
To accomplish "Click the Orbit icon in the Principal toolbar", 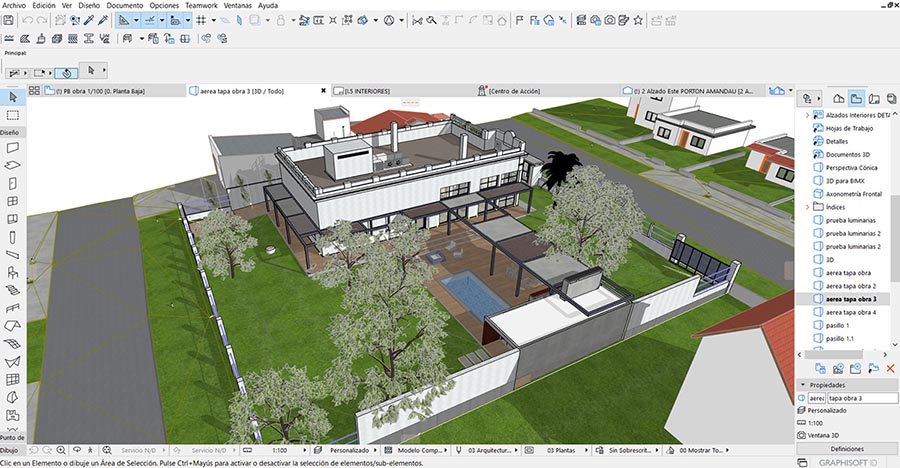I will tap(67, 72).
